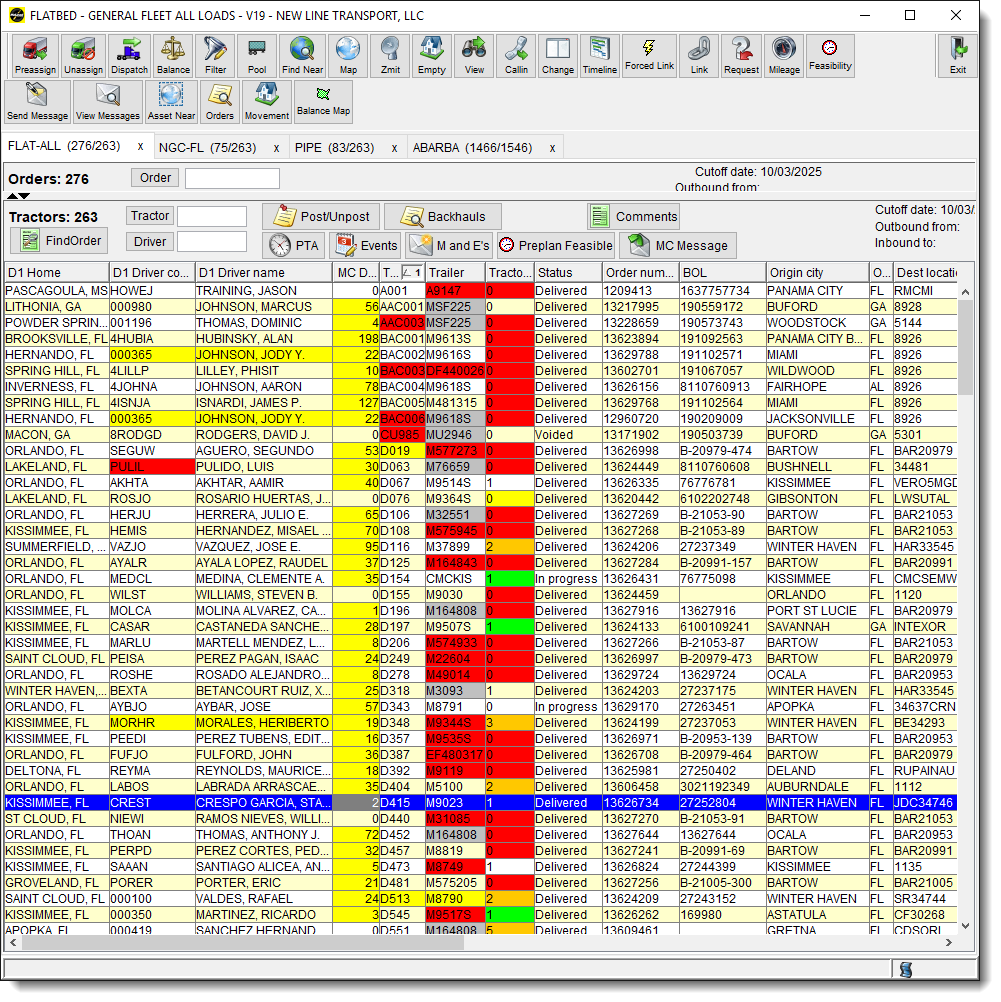Click the PTA clock button

click(x=293, y=245)
